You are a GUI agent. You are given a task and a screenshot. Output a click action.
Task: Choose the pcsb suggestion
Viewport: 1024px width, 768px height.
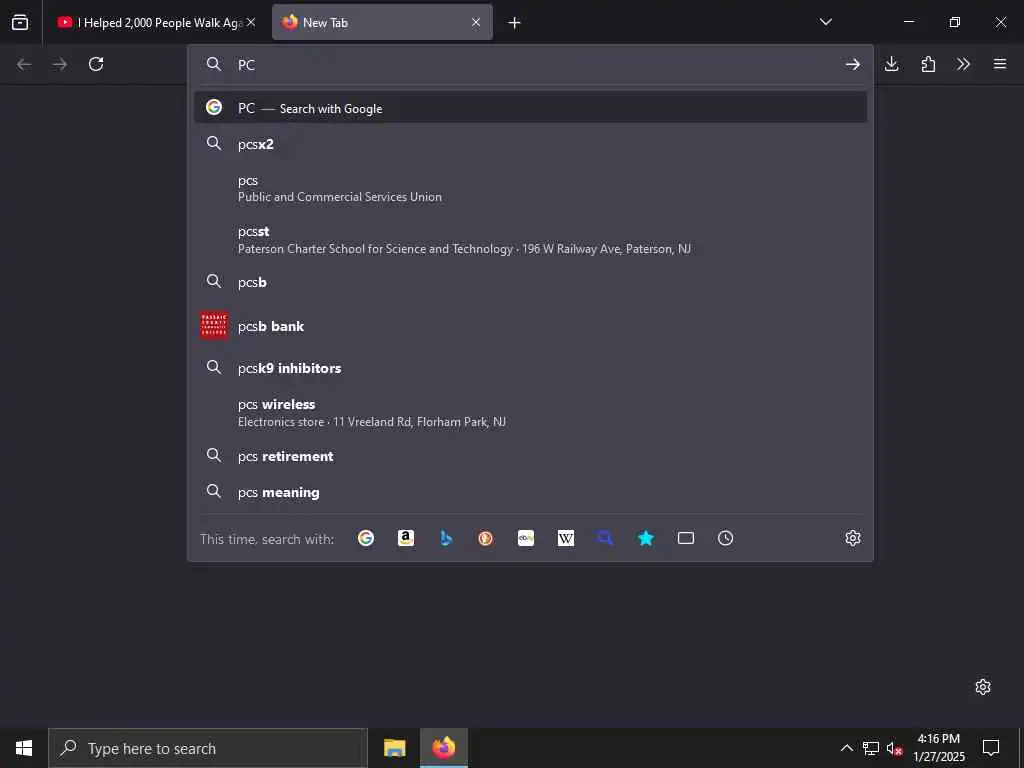[x=530, y=282]
